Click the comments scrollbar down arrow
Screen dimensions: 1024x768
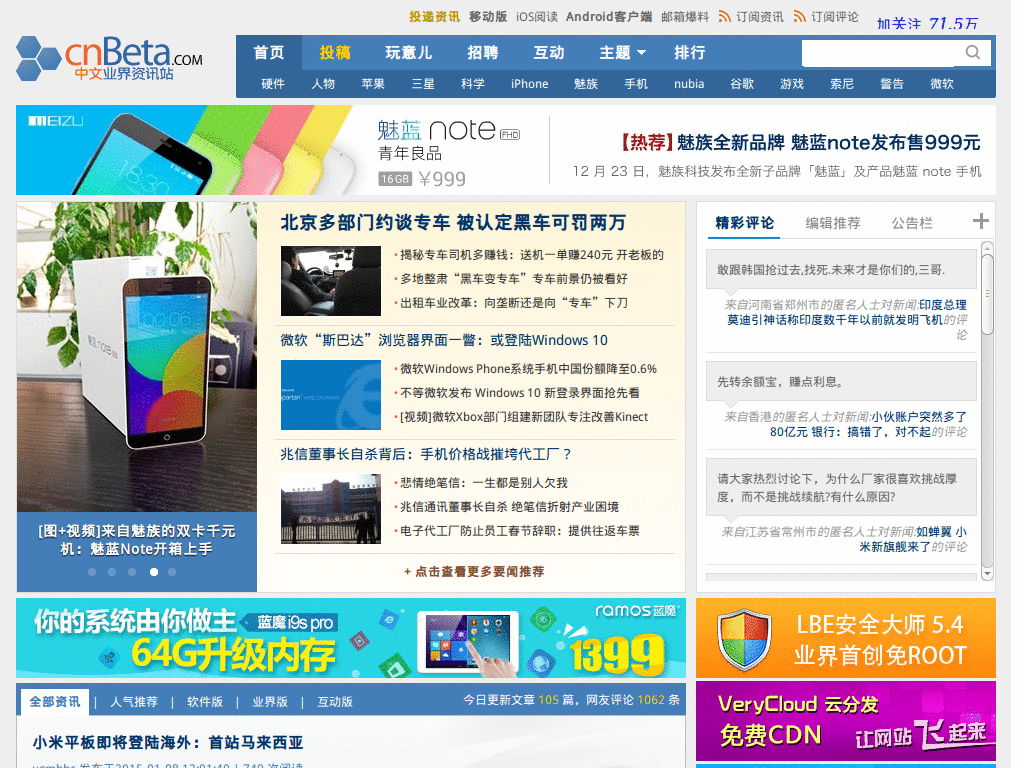987,573
